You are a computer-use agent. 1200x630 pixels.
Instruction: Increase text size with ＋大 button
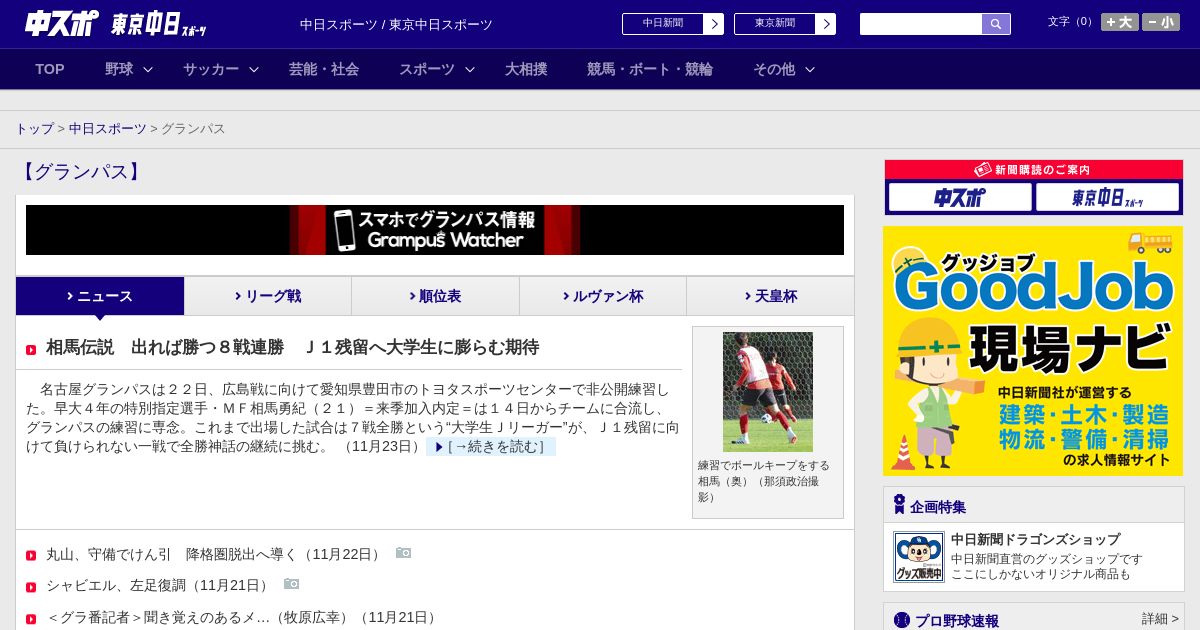pos(1119,22)
